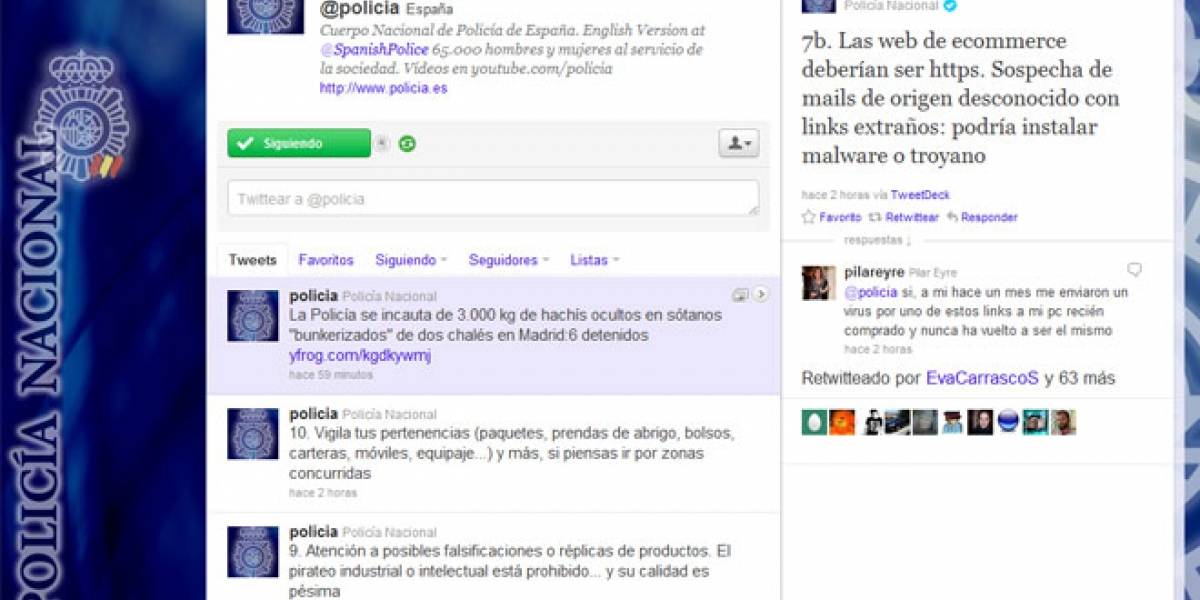Click the green retweets toggle icon beside Siguiendo
Viewport: 1200px width, 600px height.
point(407,144)
